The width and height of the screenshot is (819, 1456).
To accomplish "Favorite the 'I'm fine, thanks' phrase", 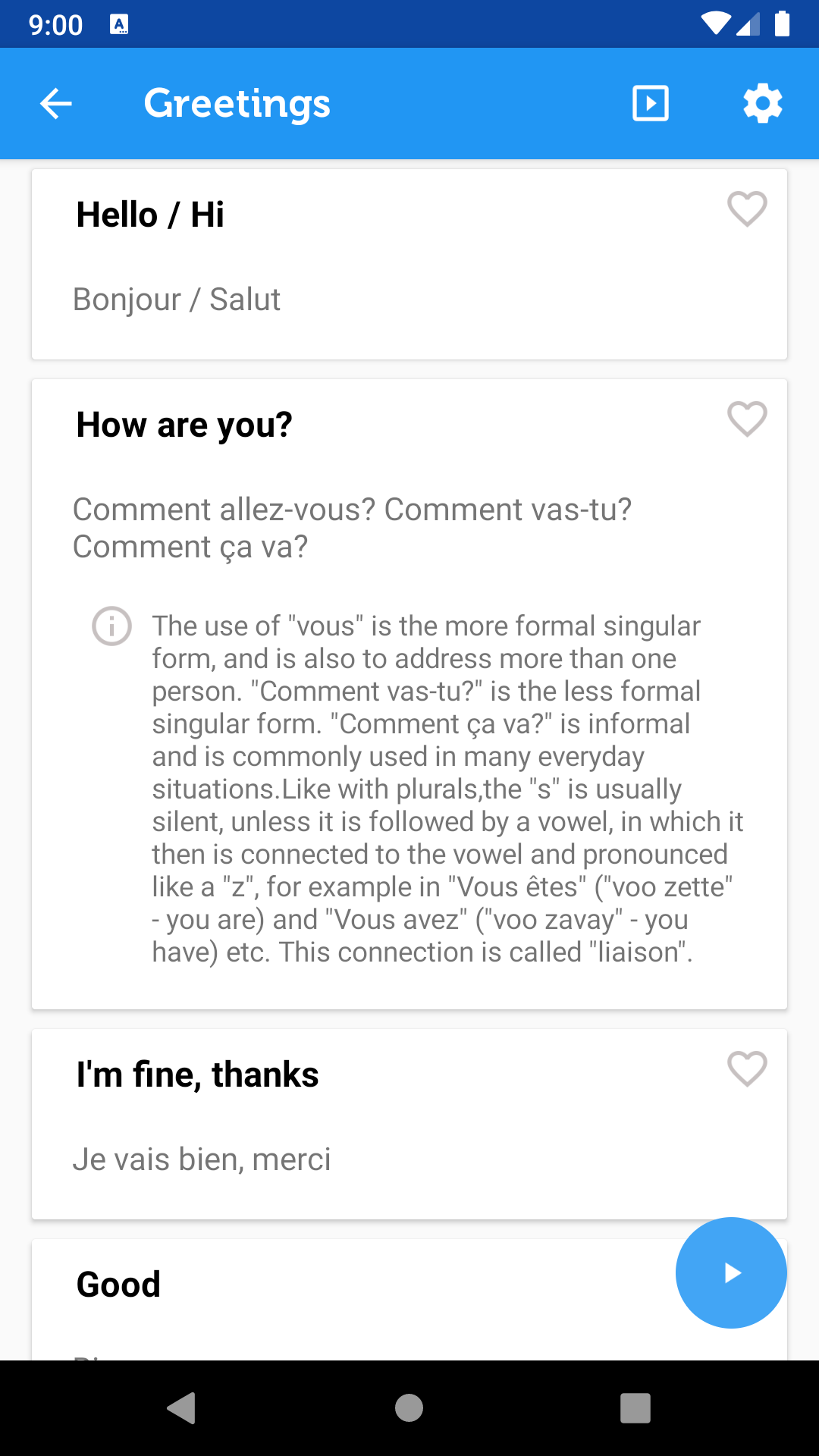I will [x=747, y=1069].
